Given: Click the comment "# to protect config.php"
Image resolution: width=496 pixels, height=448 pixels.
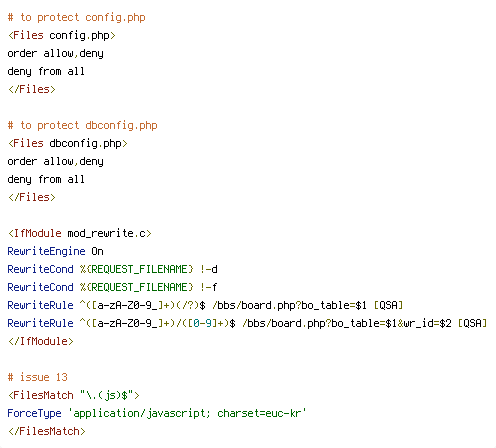Looking at the screenshot, I should tap(76, 17).
